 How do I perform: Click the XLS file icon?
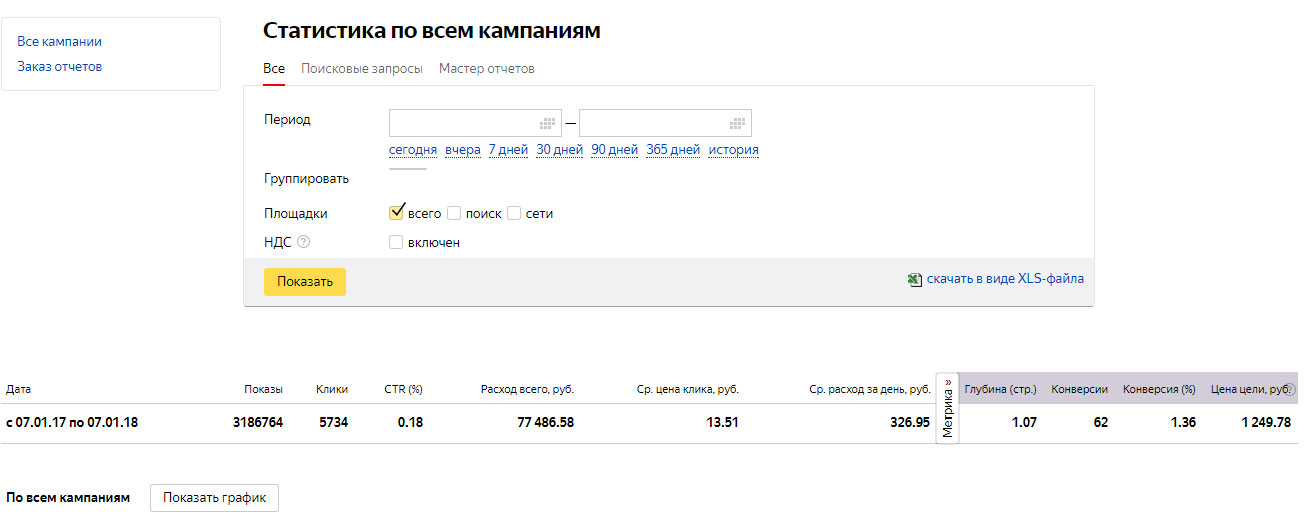tap(914, 280)
